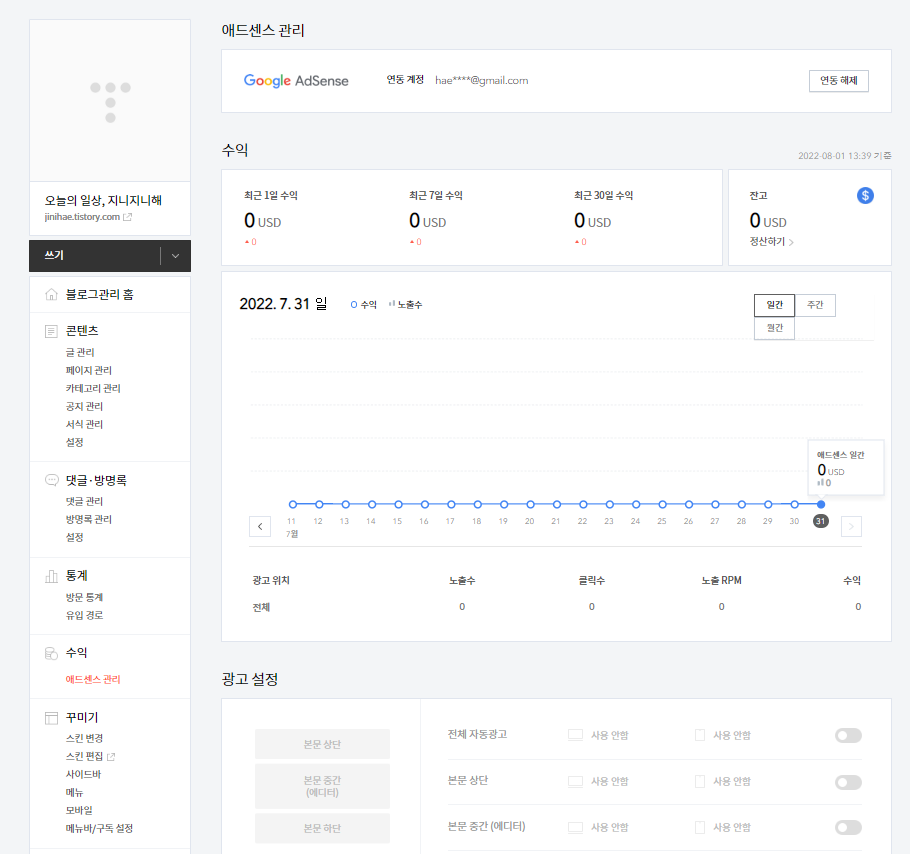910x854 pixels.
Task: Open 설정 under 댓글·방명록 section
Action: click(x=74, y=537)
